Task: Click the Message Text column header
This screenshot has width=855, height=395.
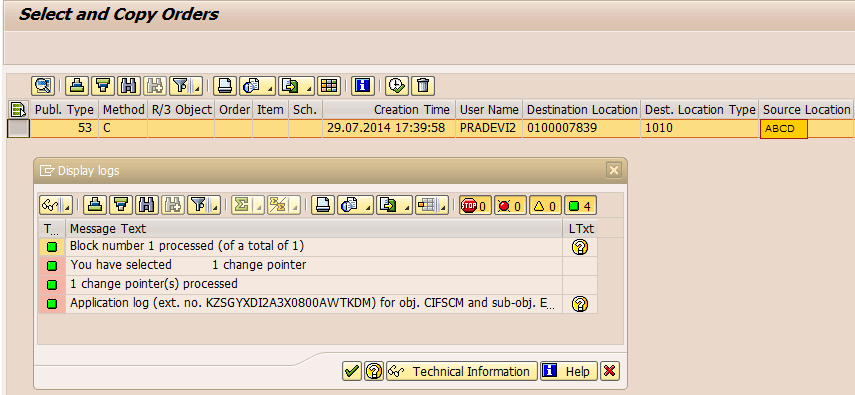Action: tap(314, 229)
